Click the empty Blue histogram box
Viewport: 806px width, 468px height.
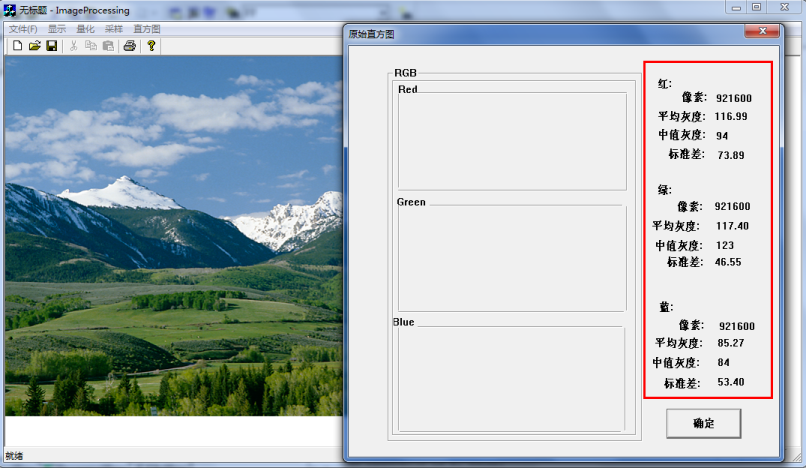tap(511, 379)
